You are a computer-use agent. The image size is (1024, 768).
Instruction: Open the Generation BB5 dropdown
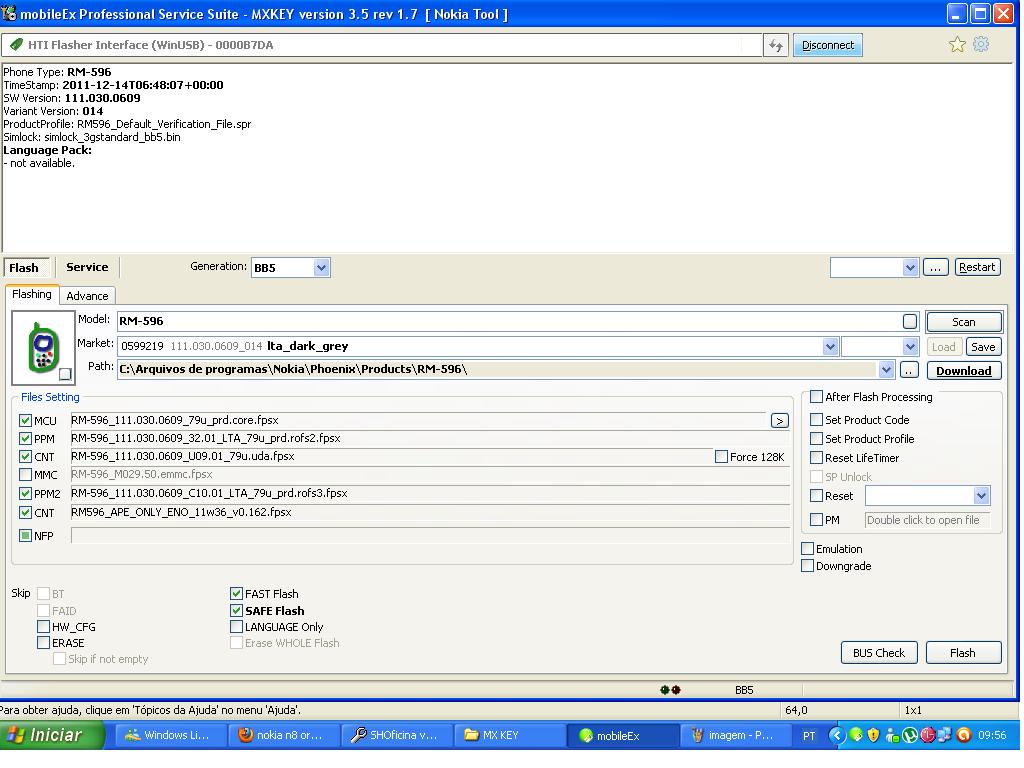[x=321, y=268]
